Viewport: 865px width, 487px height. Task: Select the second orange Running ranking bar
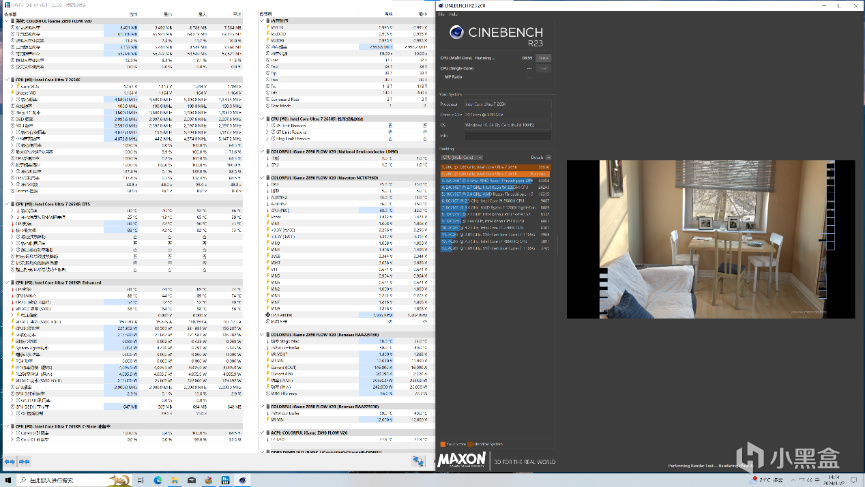[495, 174]
